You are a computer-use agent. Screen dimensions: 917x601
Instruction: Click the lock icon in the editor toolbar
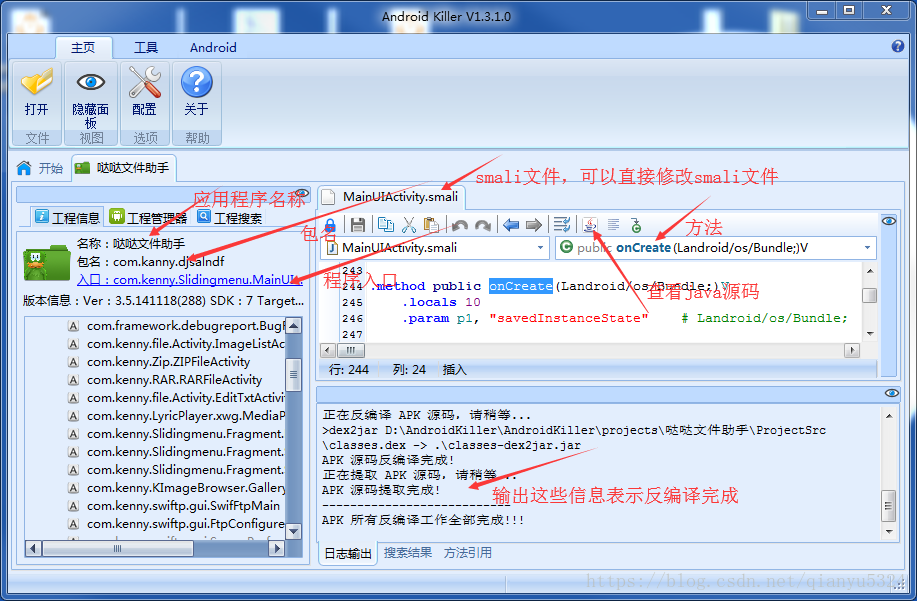click(x=330, y=225)
